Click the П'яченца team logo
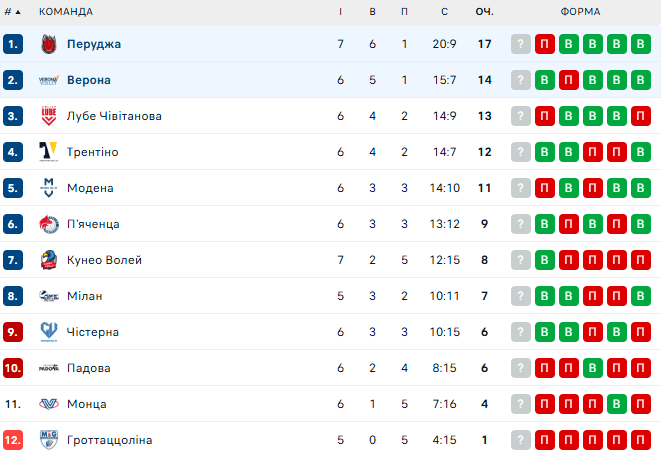 (x=48, y=224)
